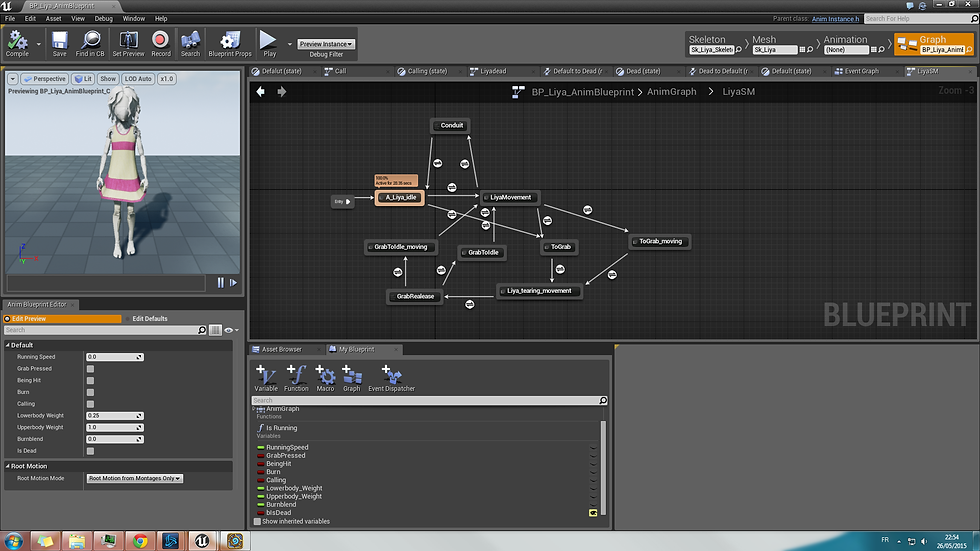The height and width of the screenshot is (551, 980).
Task: Add a new Macro
Action: (325, 379)
